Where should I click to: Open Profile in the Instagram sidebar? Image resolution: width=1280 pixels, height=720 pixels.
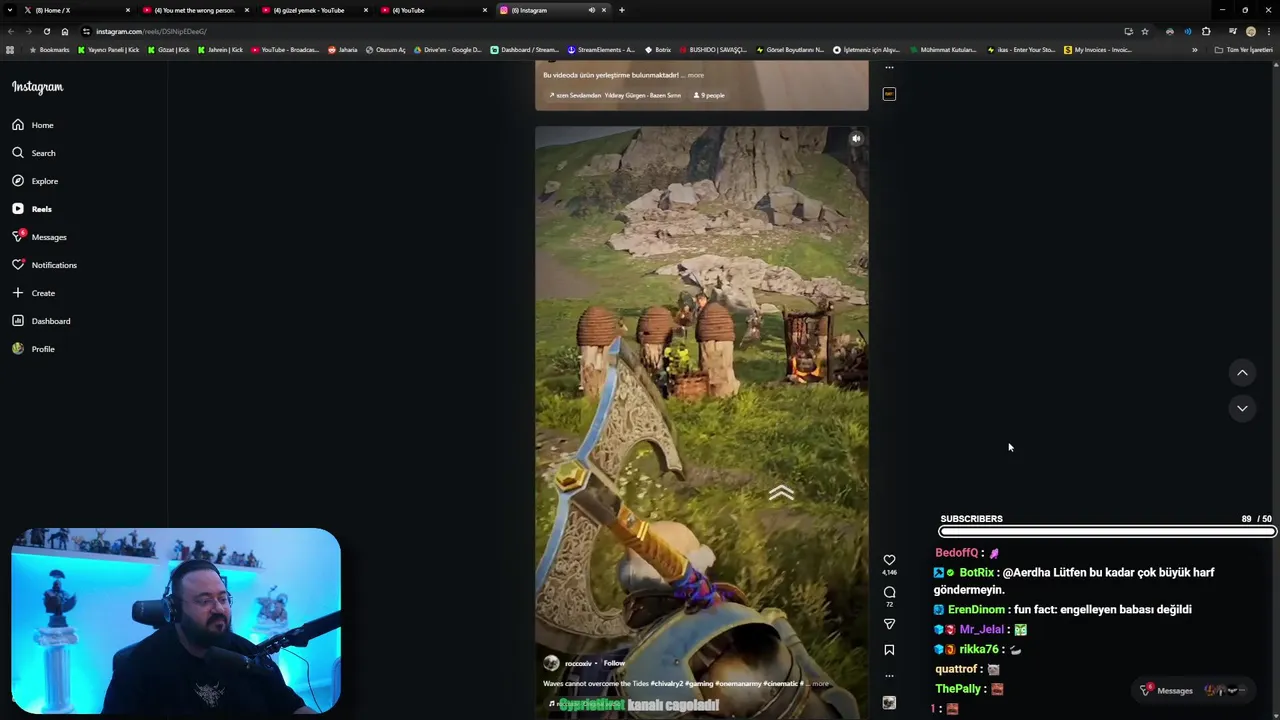pyautogui.click(x=33, y=349)
